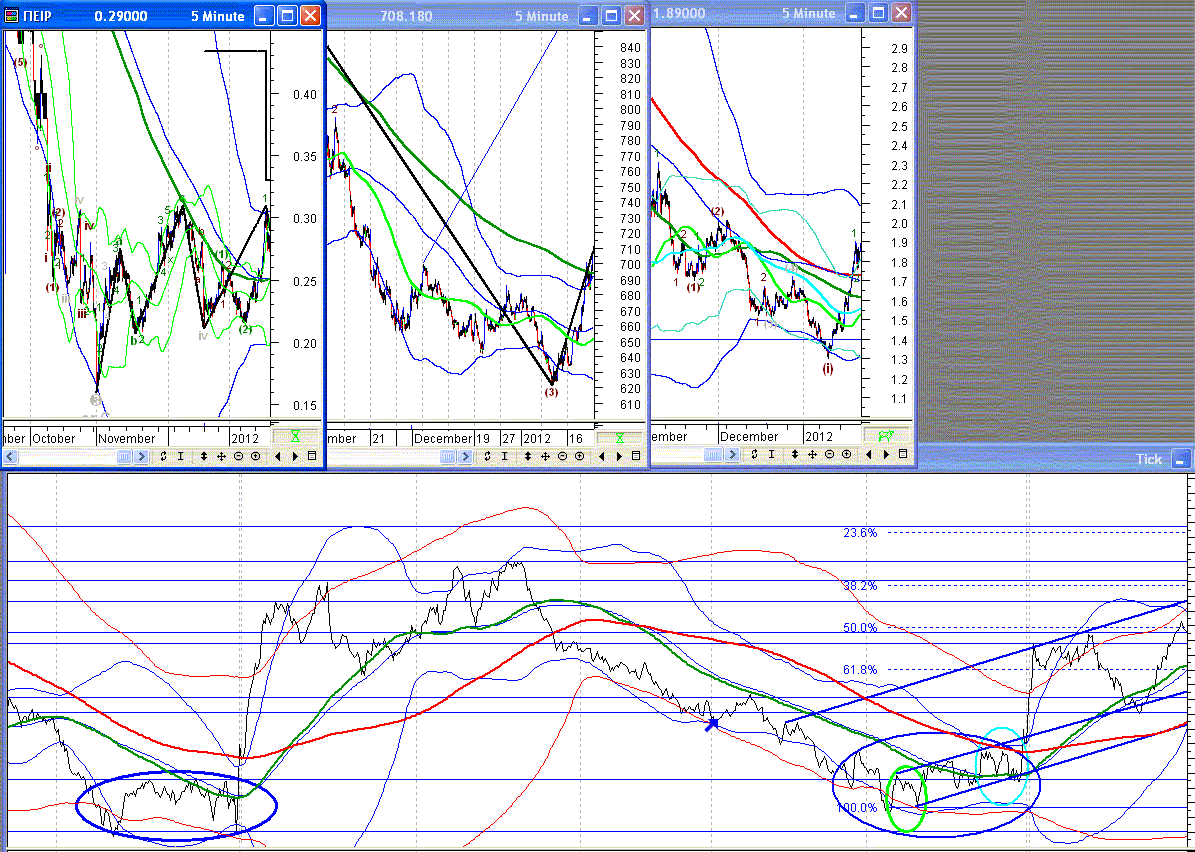Click the scroll-right arrow in the 1.89000 chart scrollbar
1195x852 pixels.
coord(732,454)
